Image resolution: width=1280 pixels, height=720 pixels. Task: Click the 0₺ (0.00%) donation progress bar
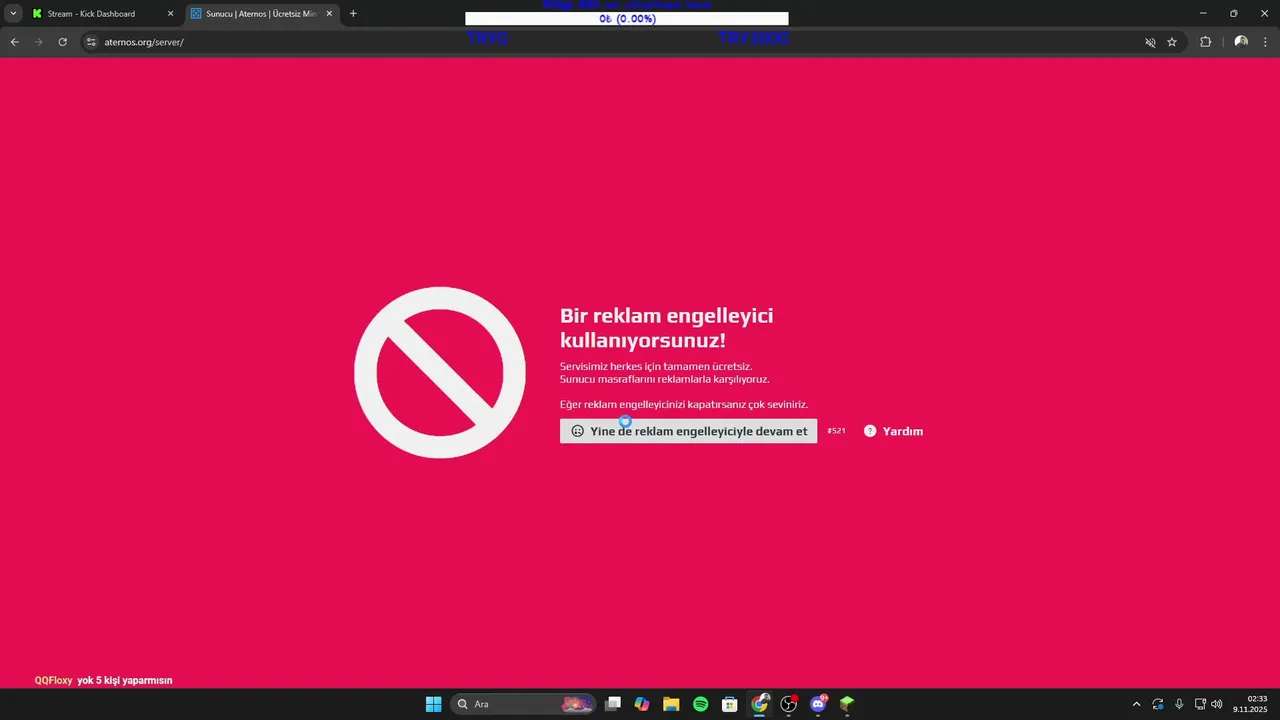627,19
